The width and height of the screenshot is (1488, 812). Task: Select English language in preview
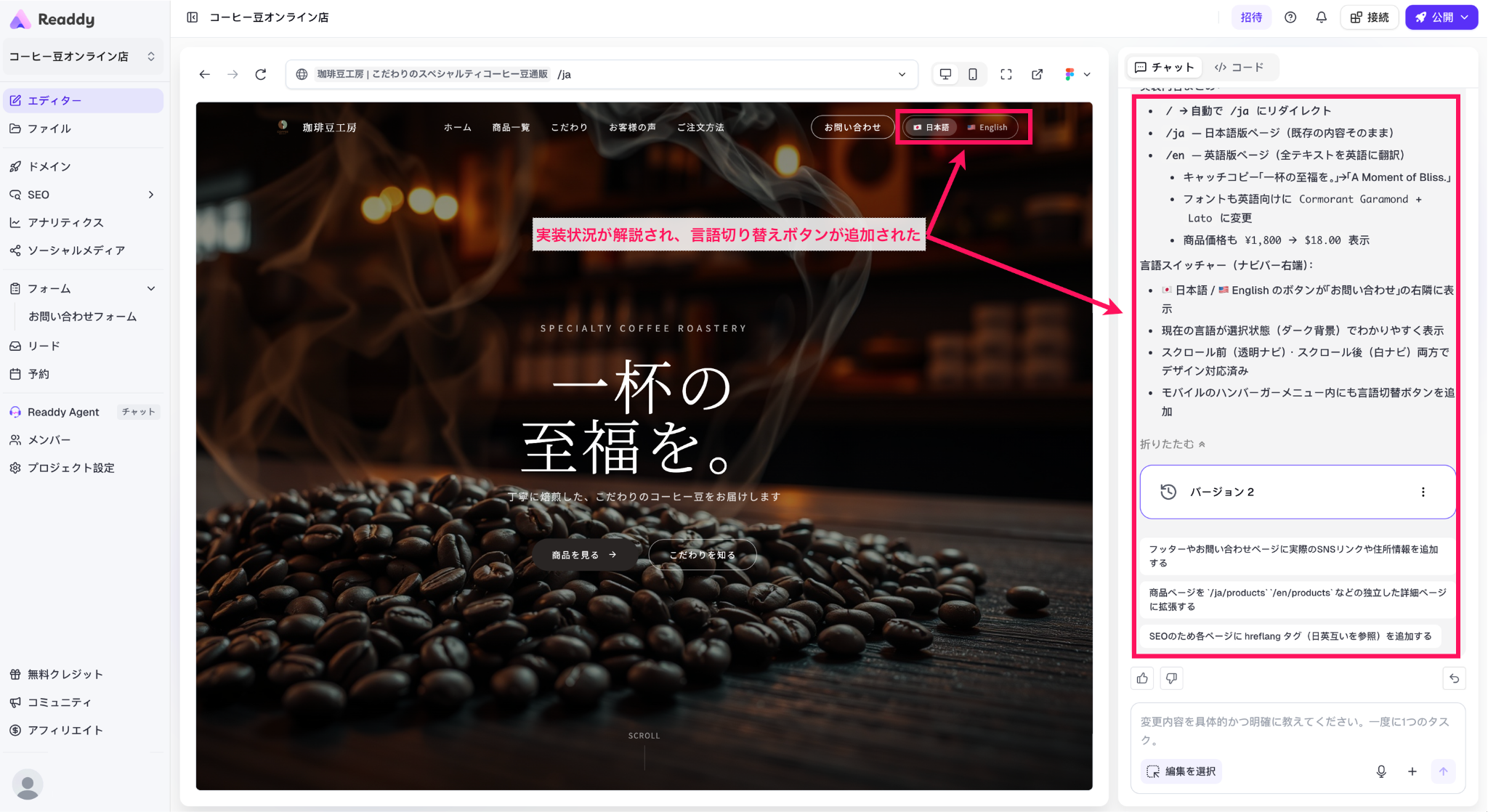click(987, 127)
